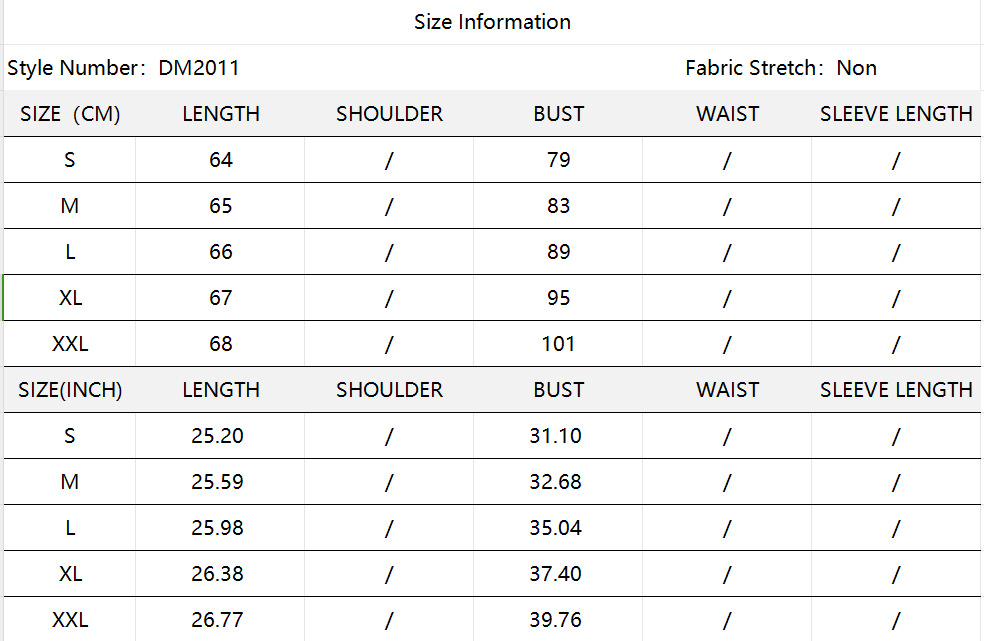Click the length value 68 cell

[x=221, y=344]
